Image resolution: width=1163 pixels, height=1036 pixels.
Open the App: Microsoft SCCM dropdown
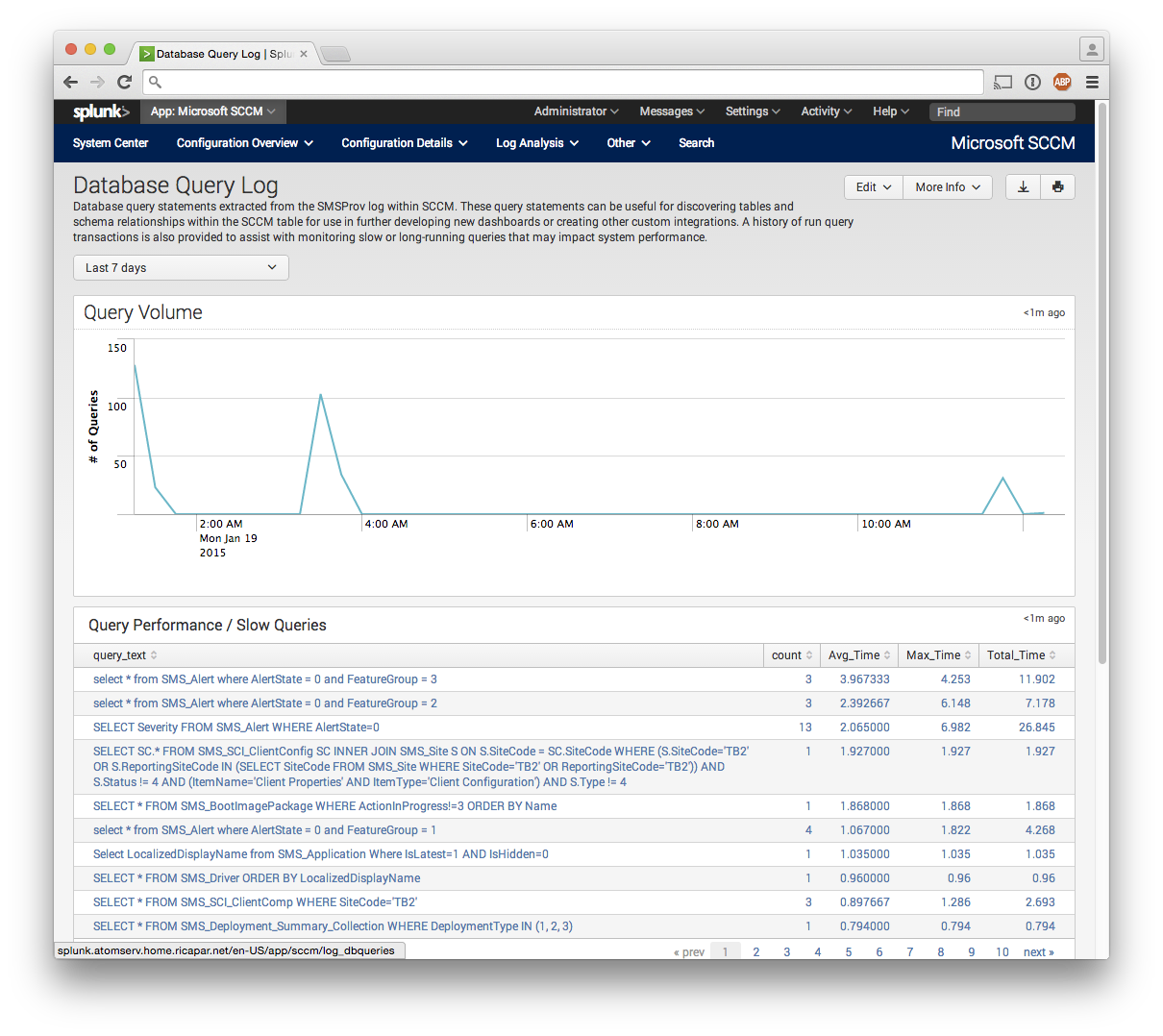(x=213, y=111)
